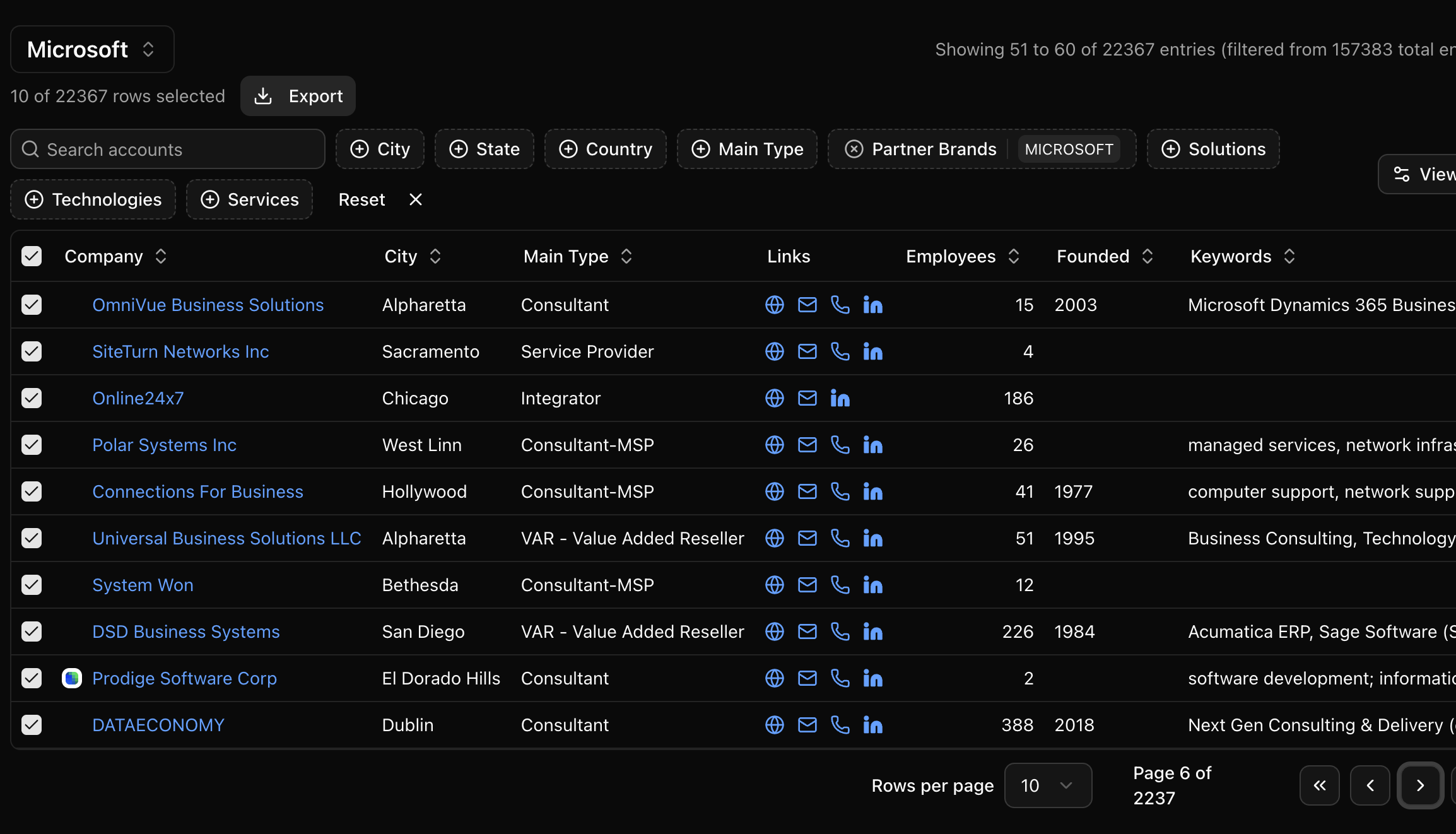
Task: Click globe icon for Universal Business Solutions LLC
Action: pyautogui.click(x=774, y=538)
